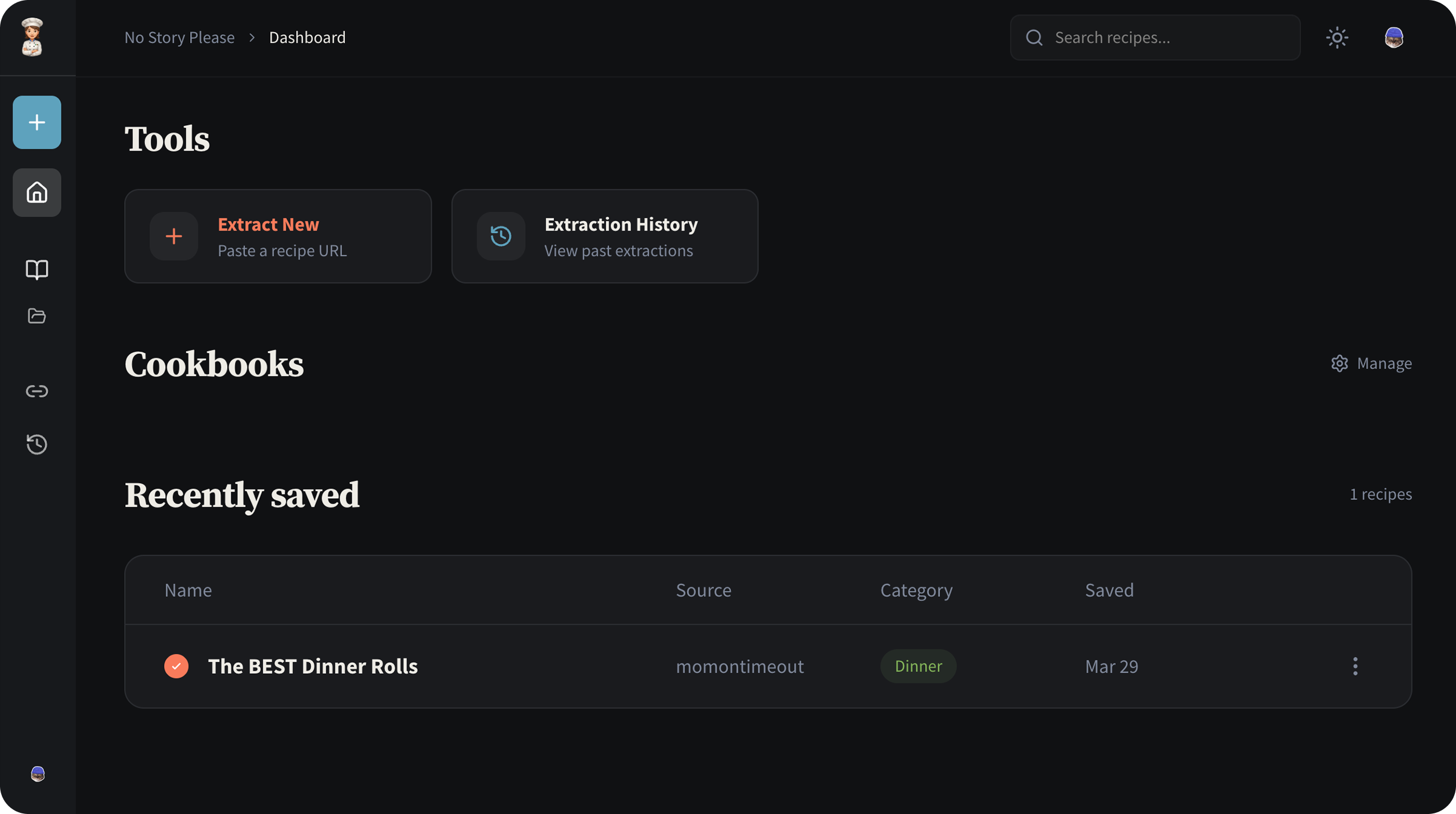The image size is (1456, 814).
Task: Click the blue plus icon in the sidebar
Action: pos(37,122)
